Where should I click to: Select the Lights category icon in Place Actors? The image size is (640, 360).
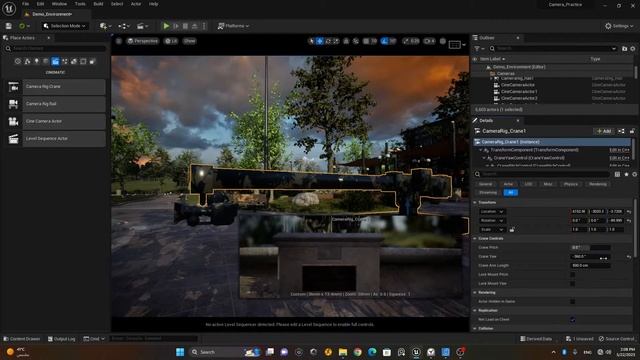pos(36,61)
